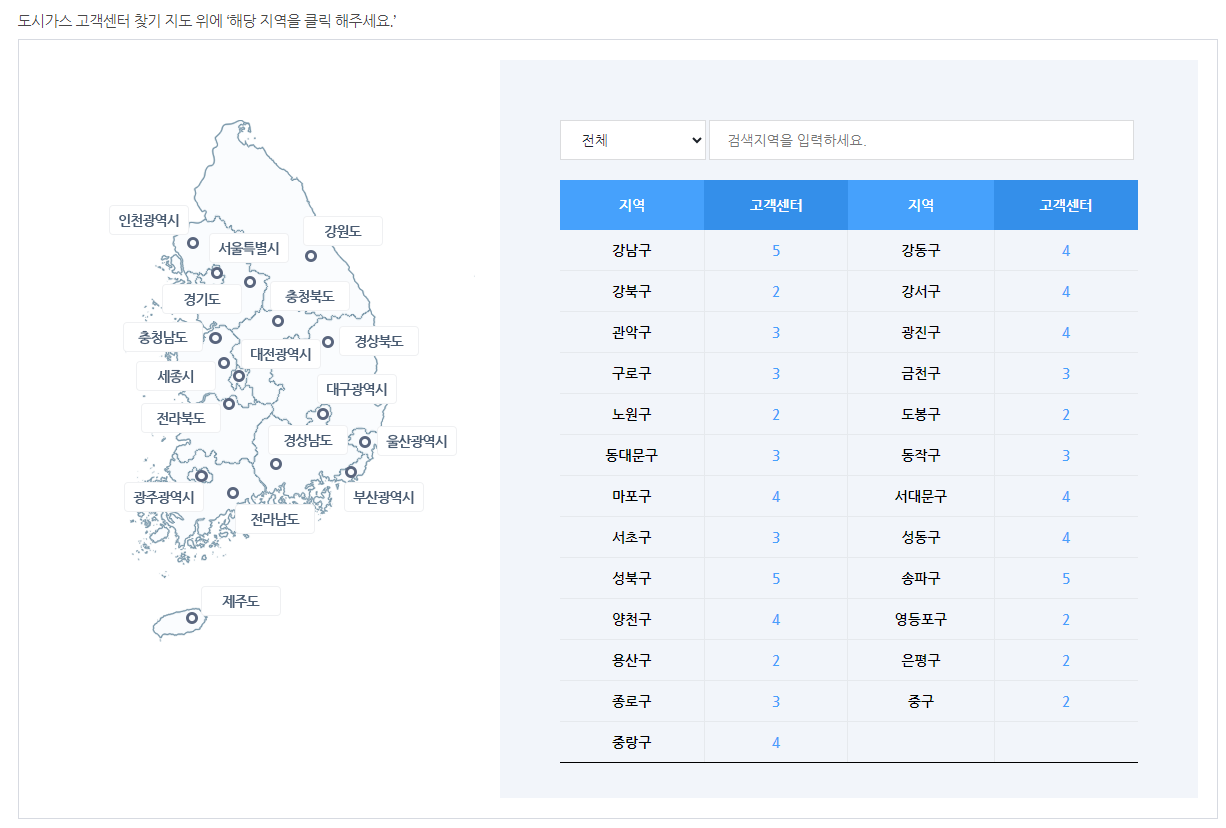Select the 충청북도 map label
1226x828 pixels.
point(310,296)
